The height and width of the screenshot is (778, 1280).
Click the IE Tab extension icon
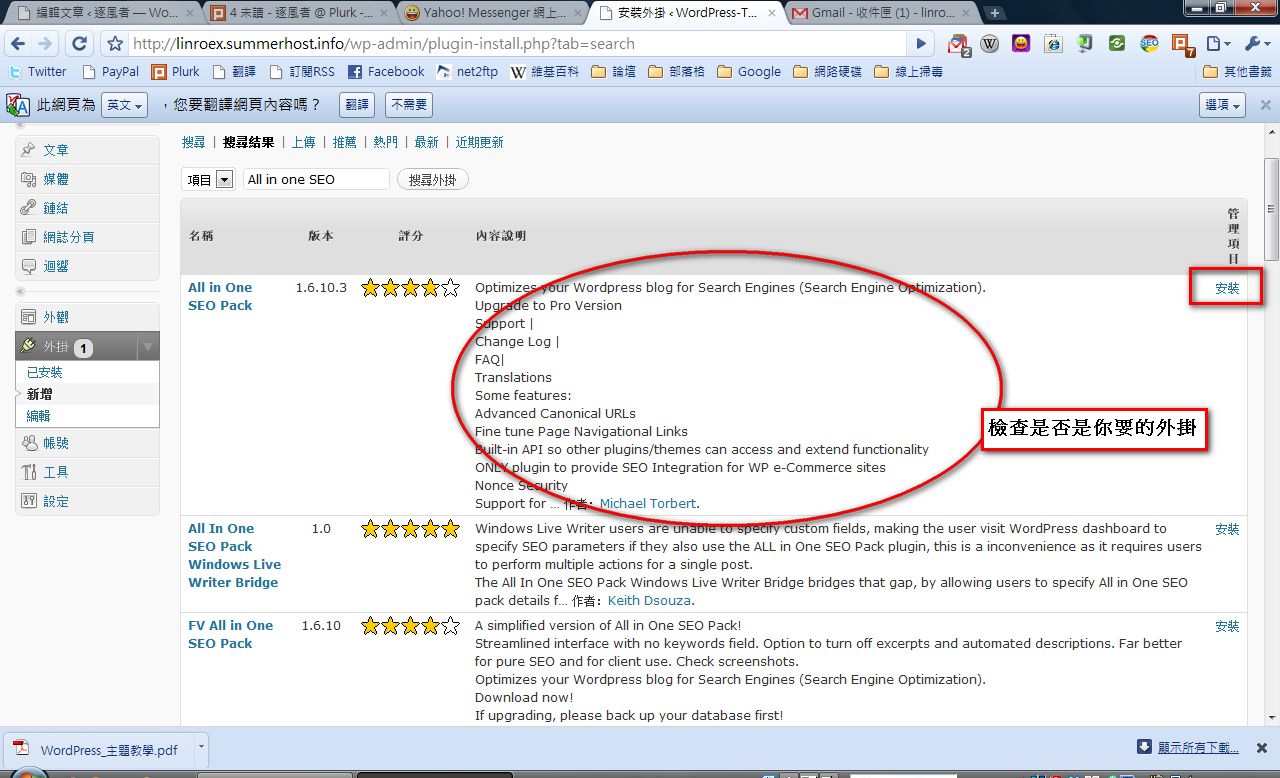[1053, 44]
